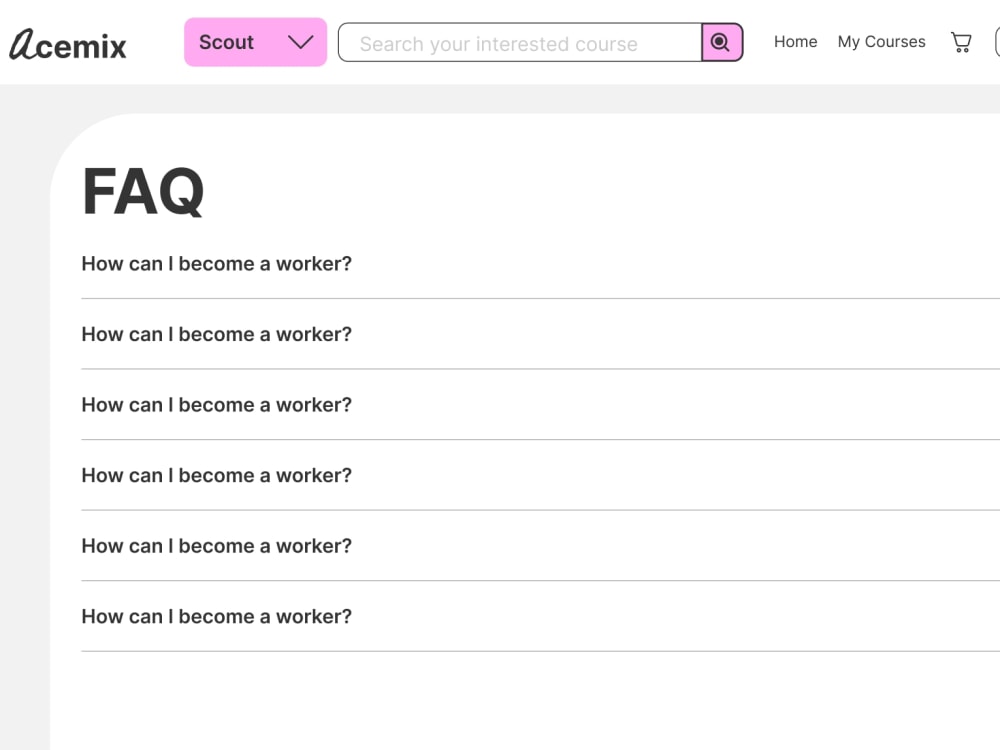Go to Home
This screenshot has height=750, width=1000.
pyautogui.click(x=795, y=42)
